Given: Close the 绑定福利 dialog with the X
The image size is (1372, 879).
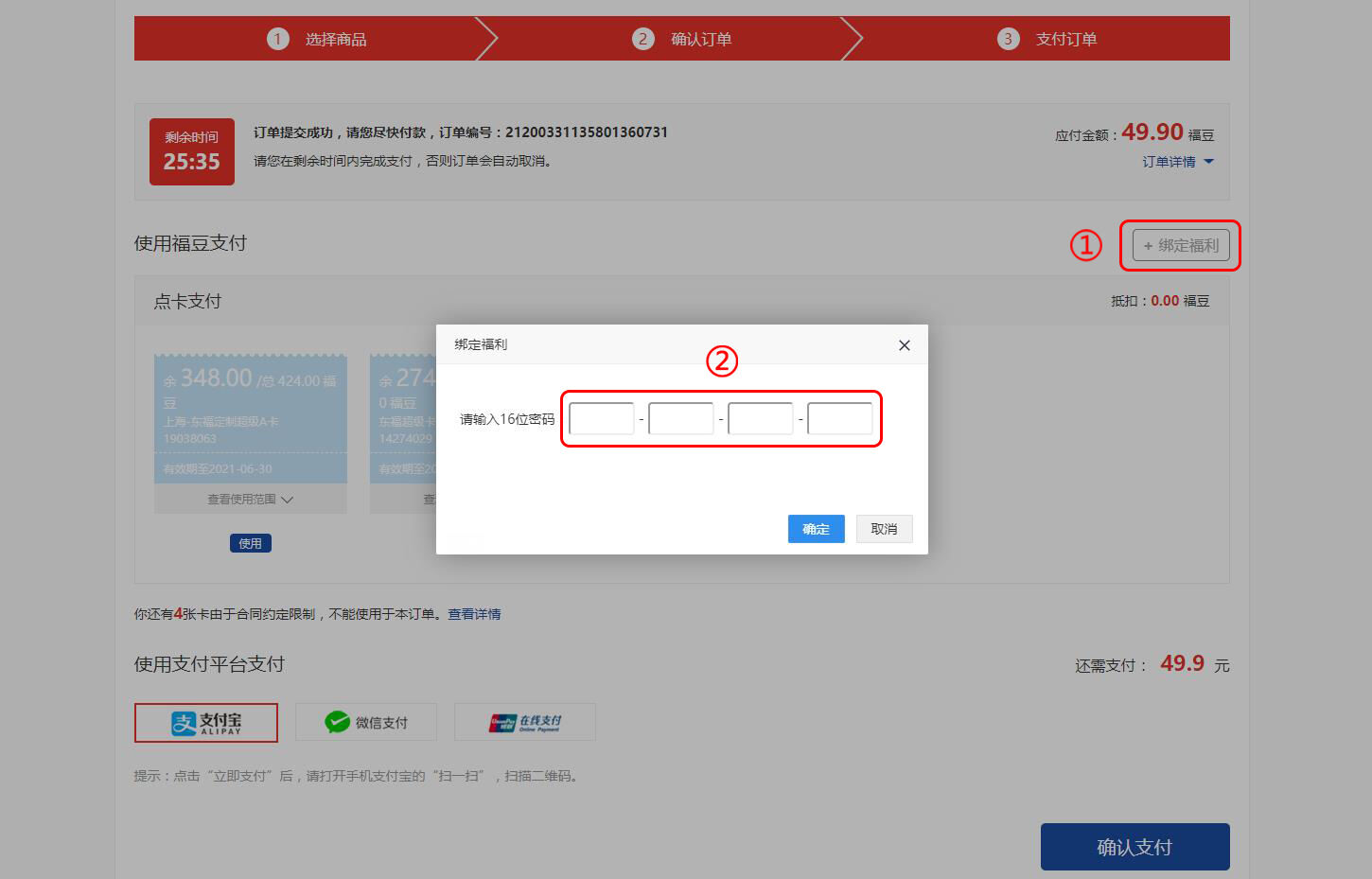Looking at the screenshot, I should [904, 344].
